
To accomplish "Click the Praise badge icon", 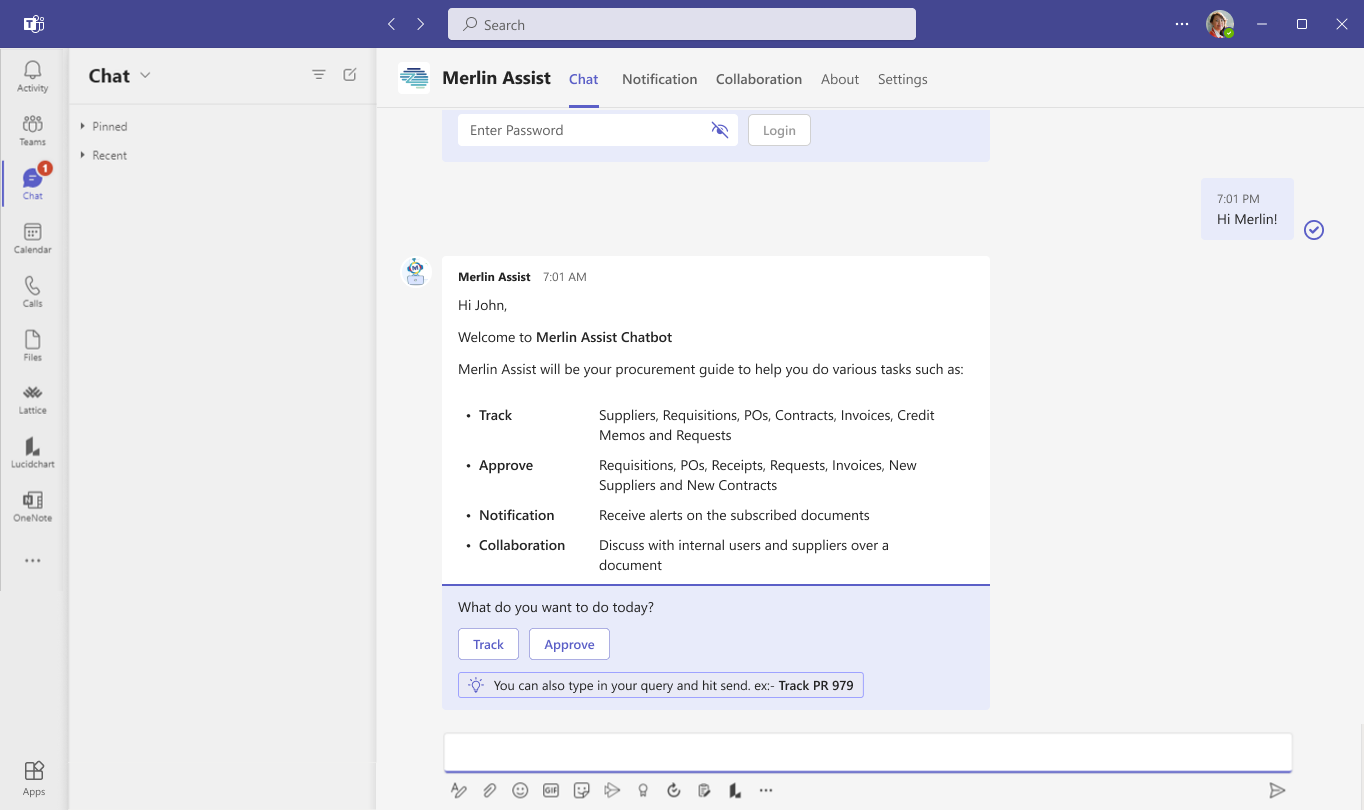I will pyautogui.click(x=643, y=790).
